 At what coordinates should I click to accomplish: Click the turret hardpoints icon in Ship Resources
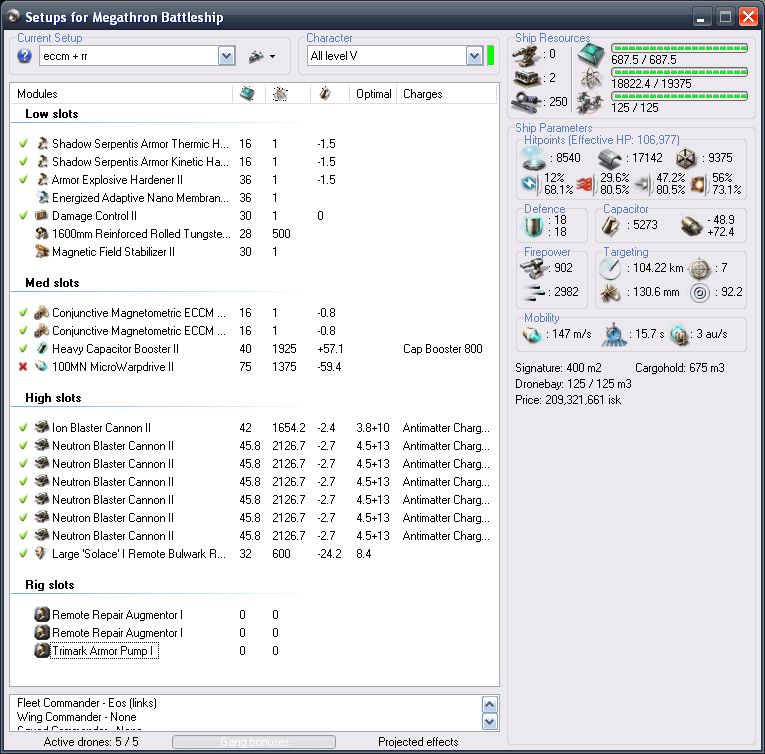(526, 57)
